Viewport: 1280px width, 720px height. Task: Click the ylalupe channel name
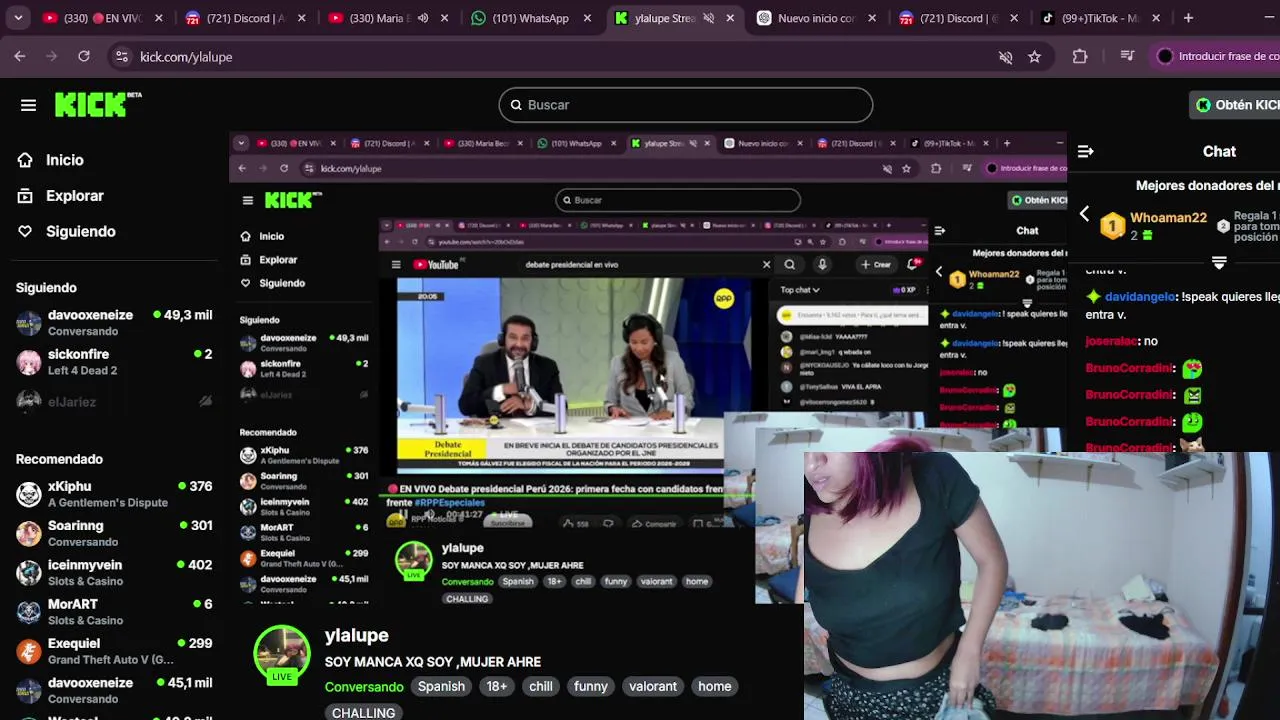coord(356,635)
